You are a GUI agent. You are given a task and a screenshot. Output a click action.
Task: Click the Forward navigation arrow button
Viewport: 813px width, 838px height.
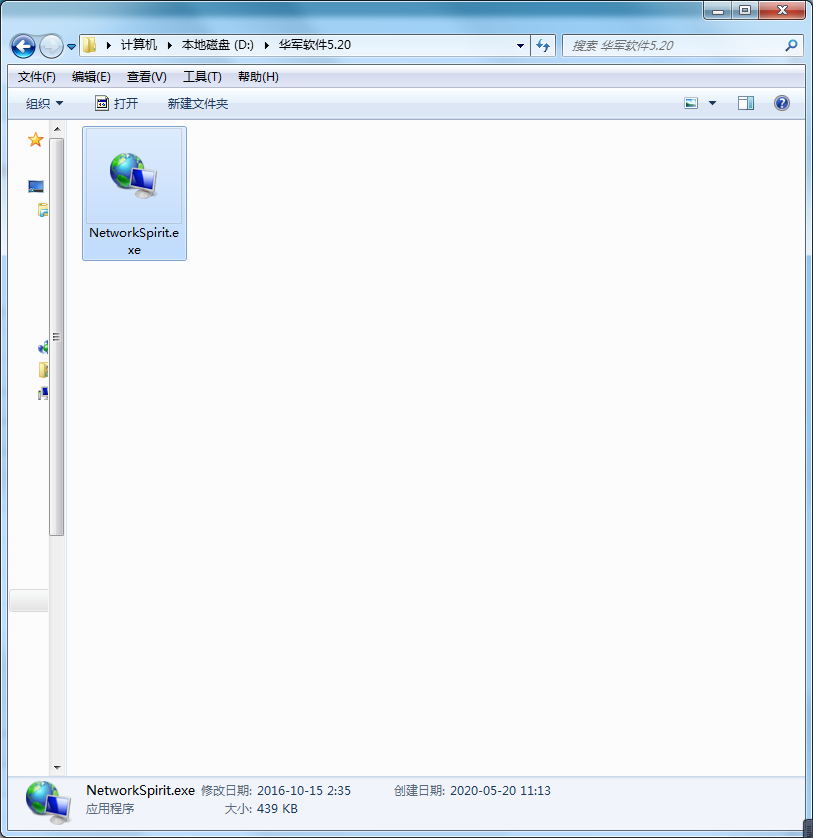(51, 46)
